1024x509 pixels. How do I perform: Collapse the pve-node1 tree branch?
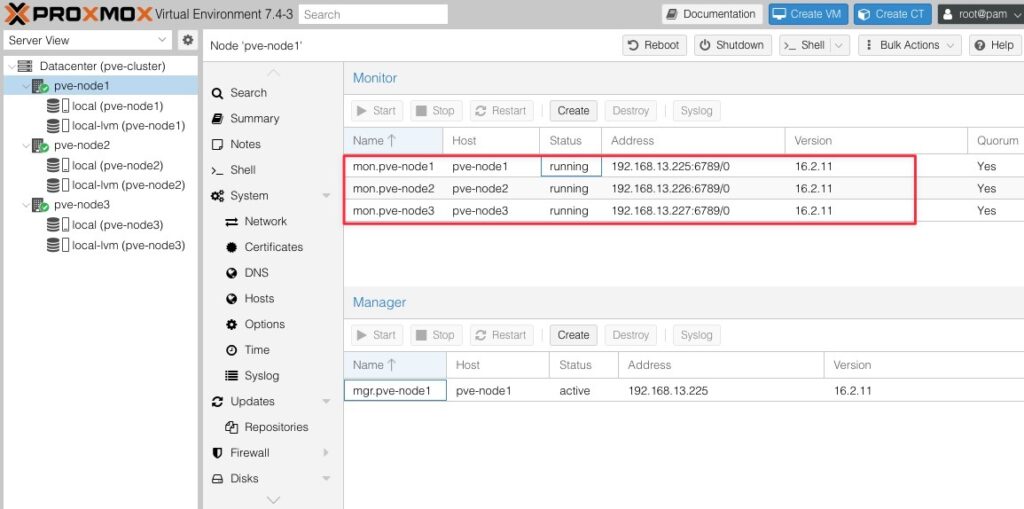tap(26, 86)
